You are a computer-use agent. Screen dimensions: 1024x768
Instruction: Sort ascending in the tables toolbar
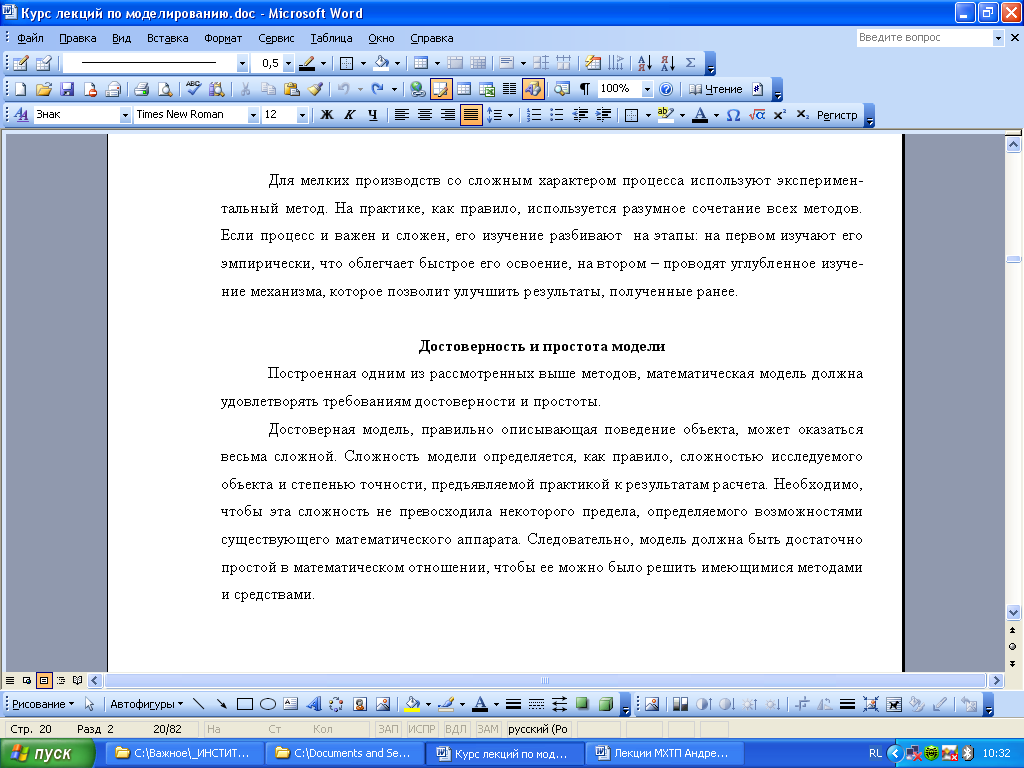645,63
